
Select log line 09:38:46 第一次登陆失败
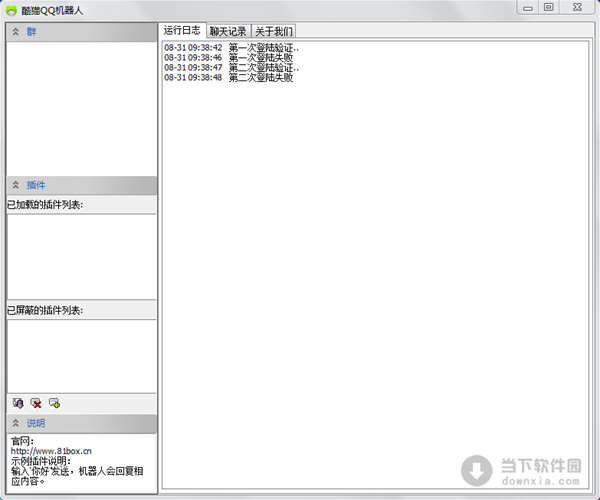[x=228, y=58]
